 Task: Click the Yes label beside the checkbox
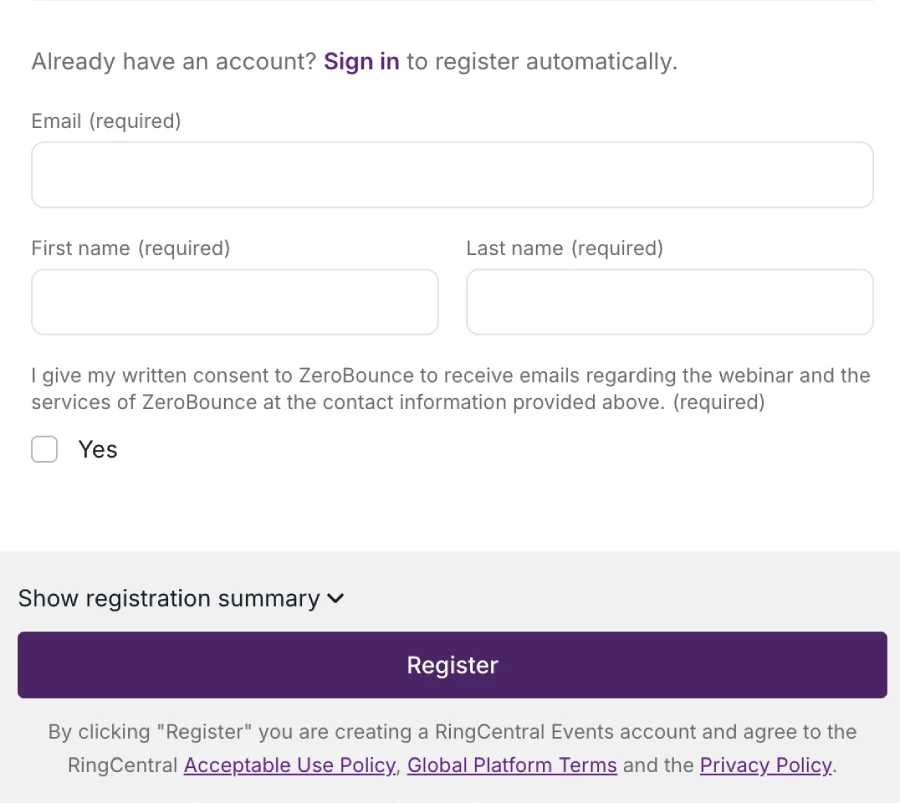(98, 450)
